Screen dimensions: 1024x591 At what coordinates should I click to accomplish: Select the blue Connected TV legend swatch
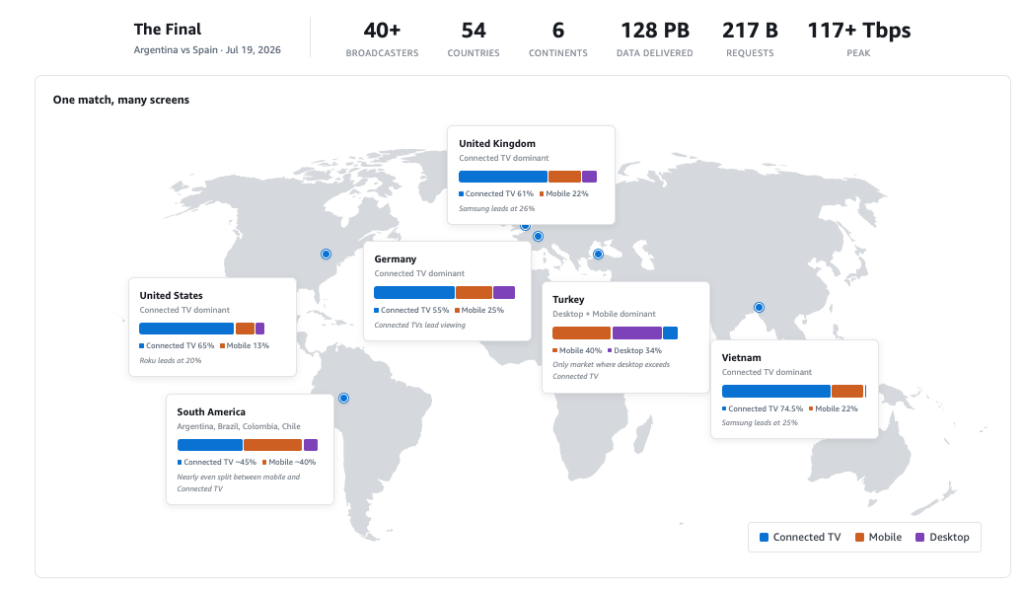point(763,537)
